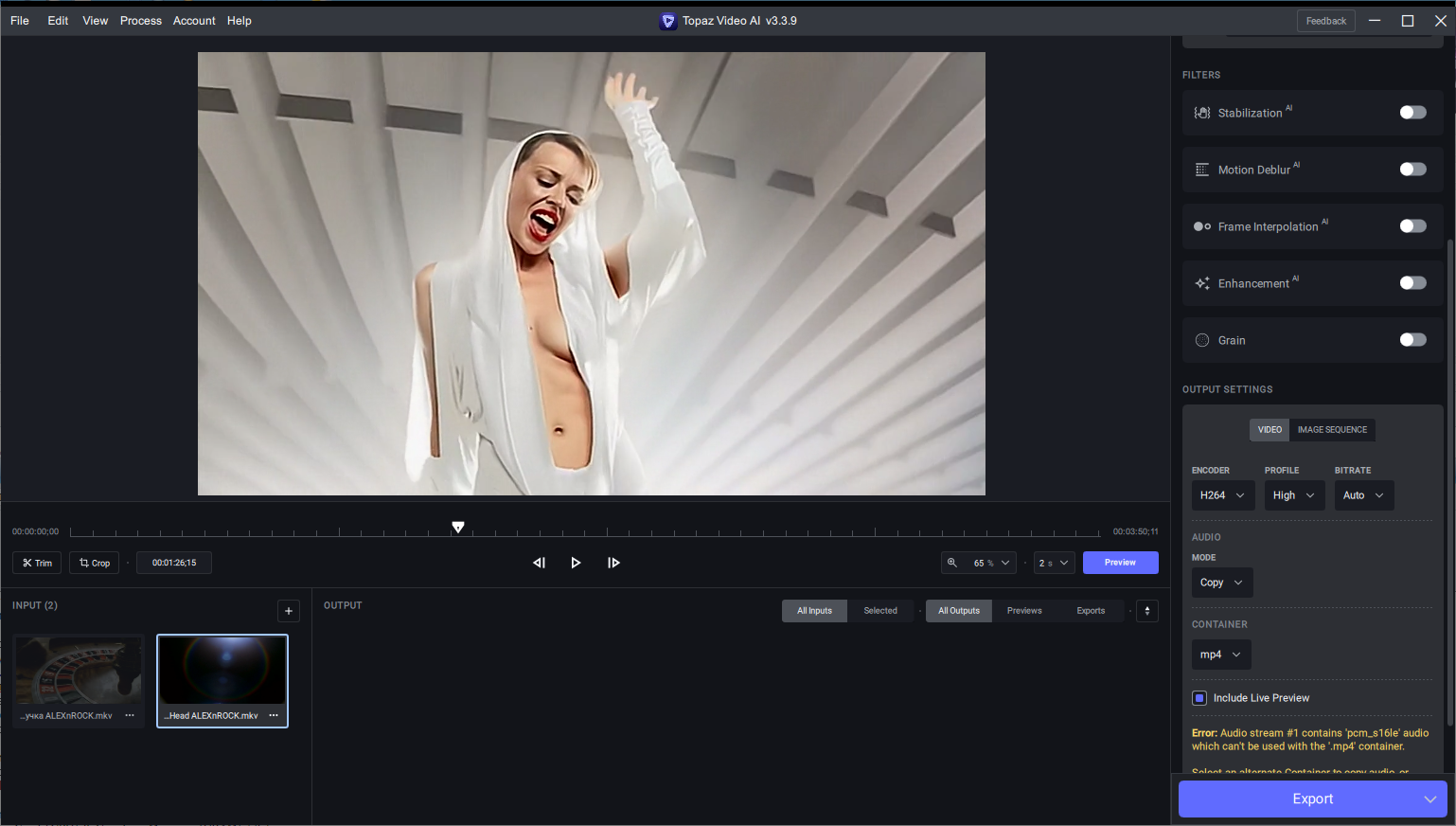
Task: Click the timeline scrub bar
Action: [585, 531]
